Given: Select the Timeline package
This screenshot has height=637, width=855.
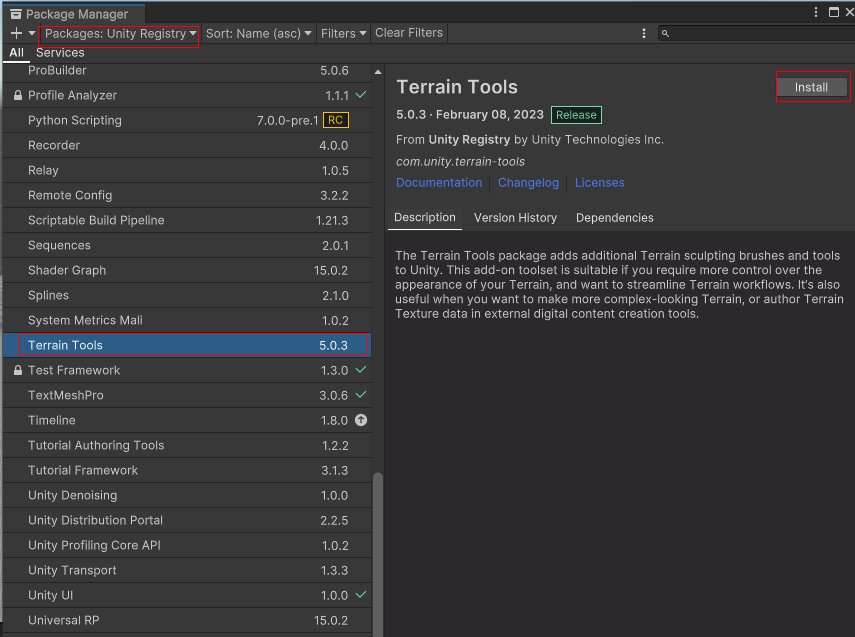Looking at the screenshot, I should (x=187, y=420).
